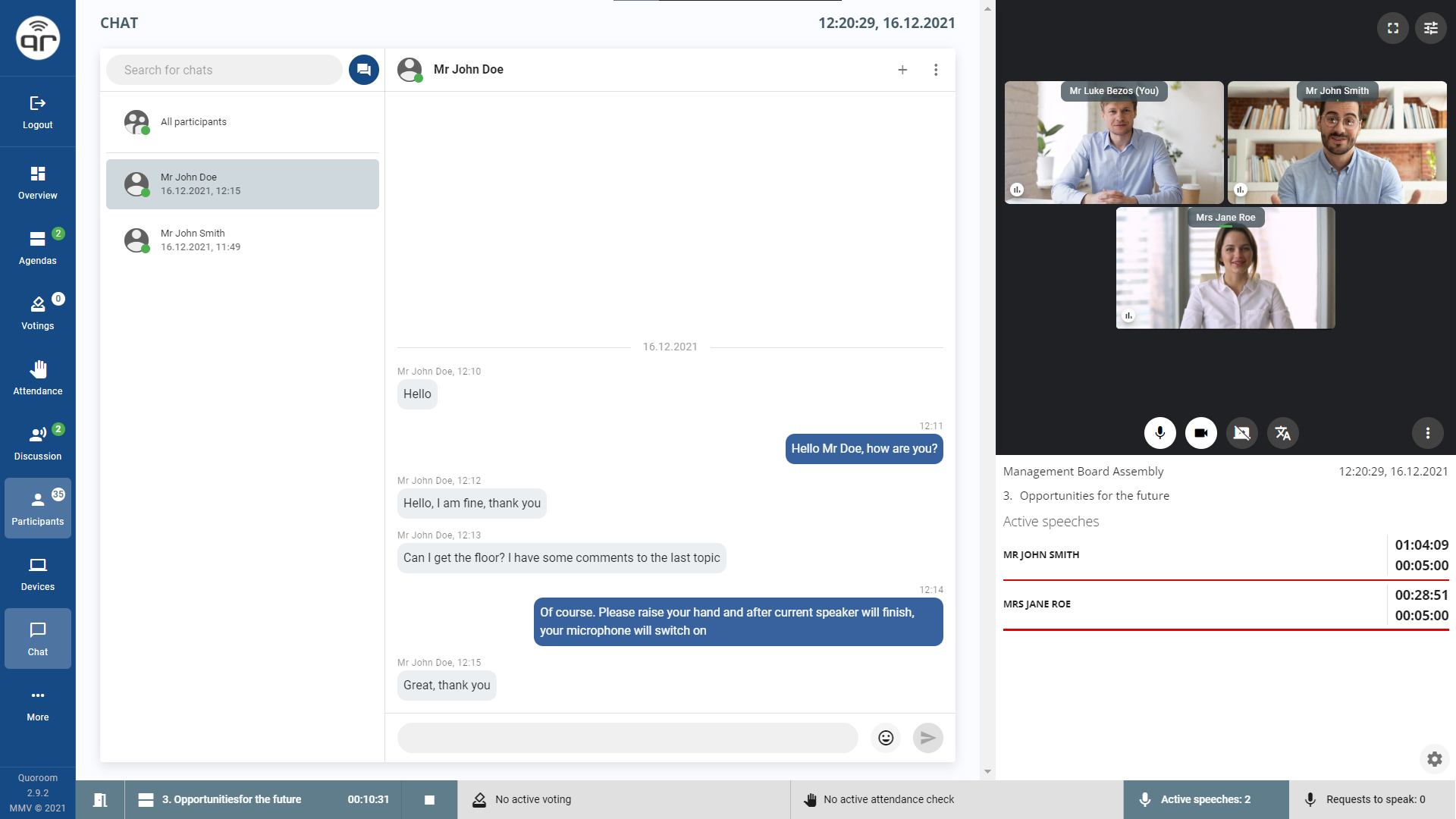Open video layout settings sliders icon
This screenshot has width=1456, height=819.
(1430, 28)
